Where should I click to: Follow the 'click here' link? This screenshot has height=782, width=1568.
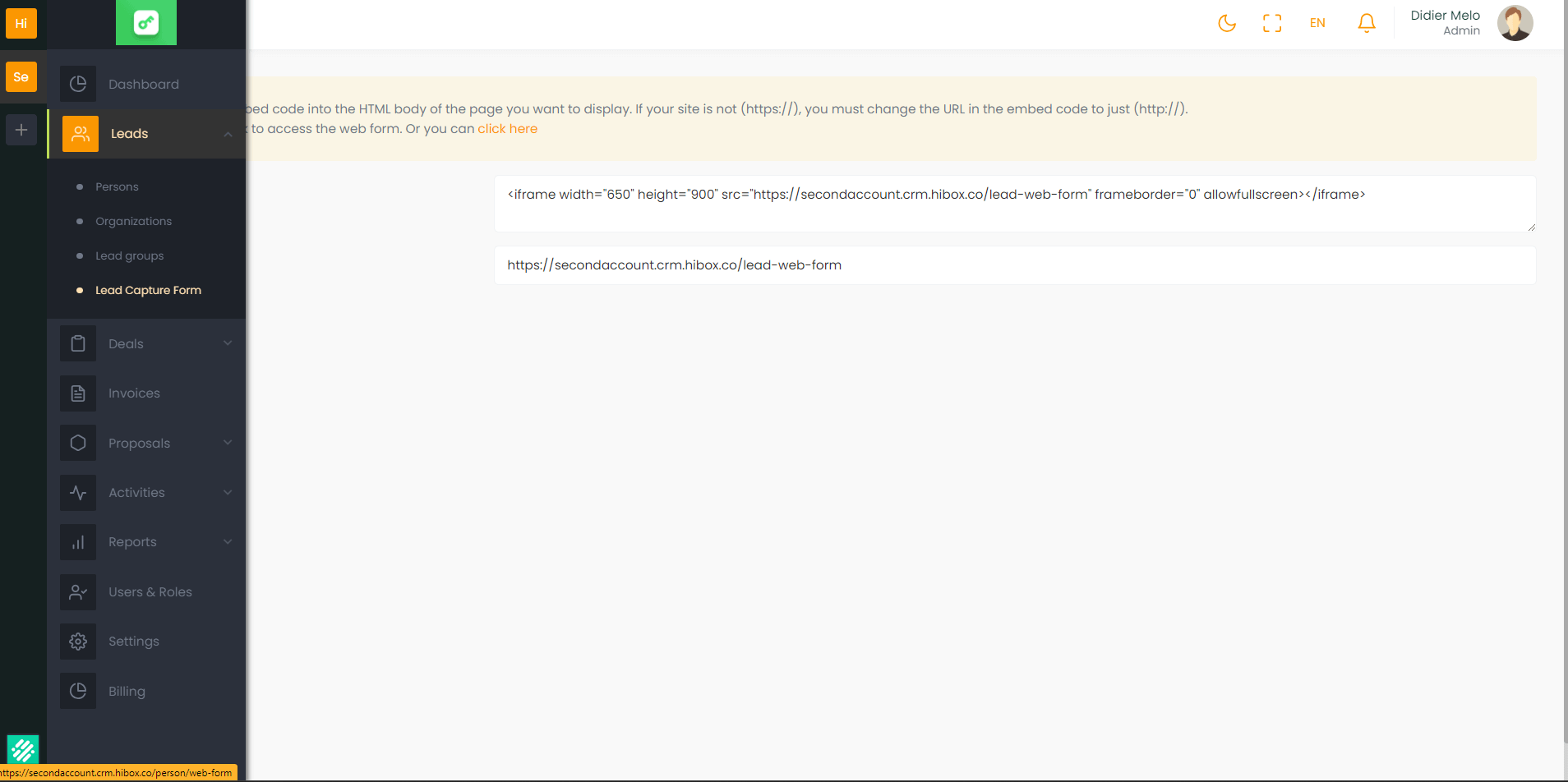click(x=507, y=129)
